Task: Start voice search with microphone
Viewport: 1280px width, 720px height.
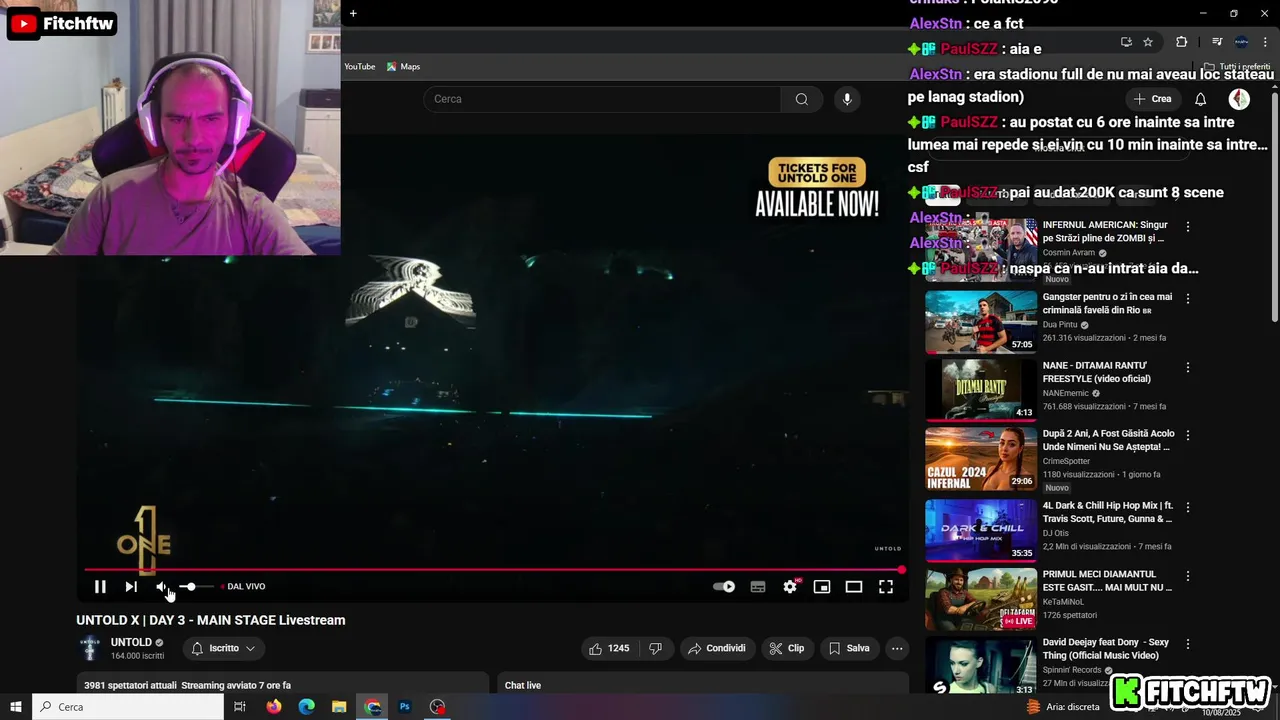Action: [847, 99]
